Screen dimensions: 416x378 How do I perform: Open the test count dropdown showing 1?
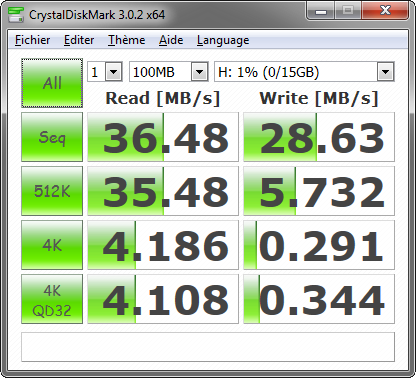[x=105, y=72]
